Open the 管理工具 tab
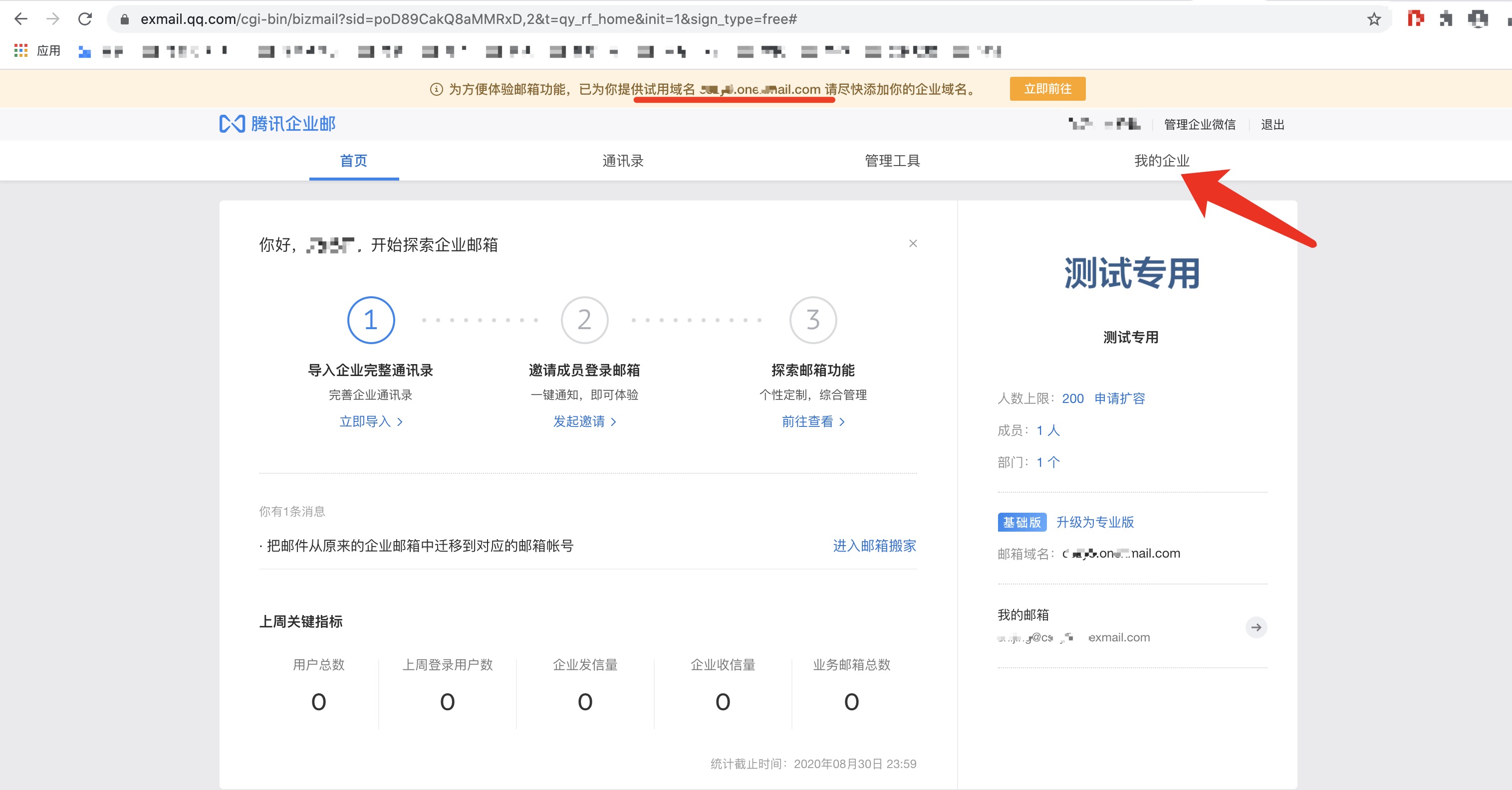The width and height of the screenshot is (1512, 790). click(x=891, y=161)
